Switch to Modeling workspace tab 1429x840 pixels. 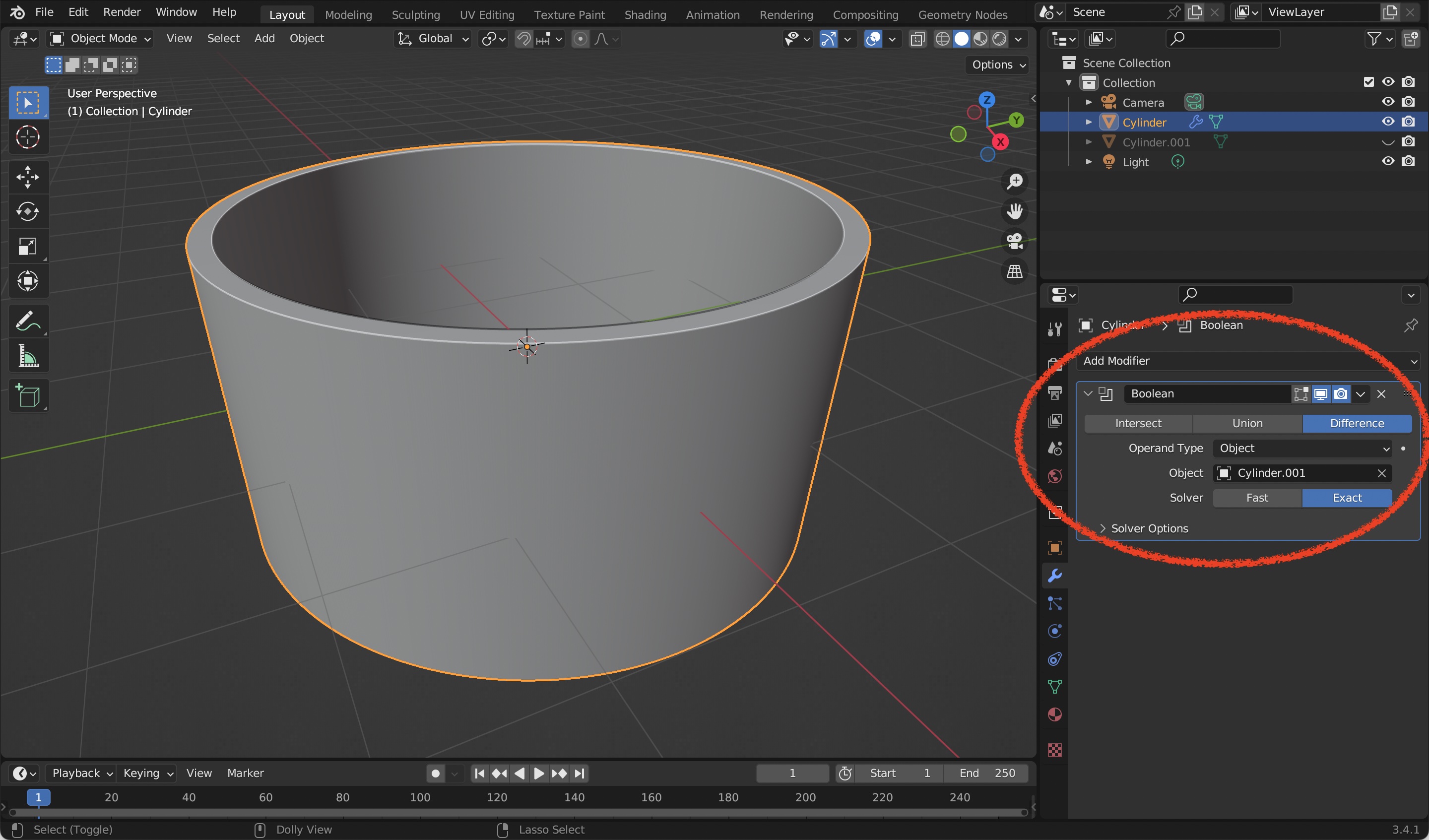point(348,15)
